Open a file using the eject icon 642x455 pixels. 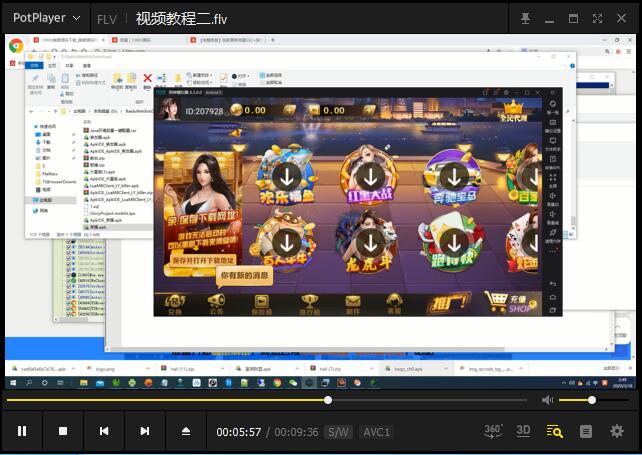(x=186, y=431)
